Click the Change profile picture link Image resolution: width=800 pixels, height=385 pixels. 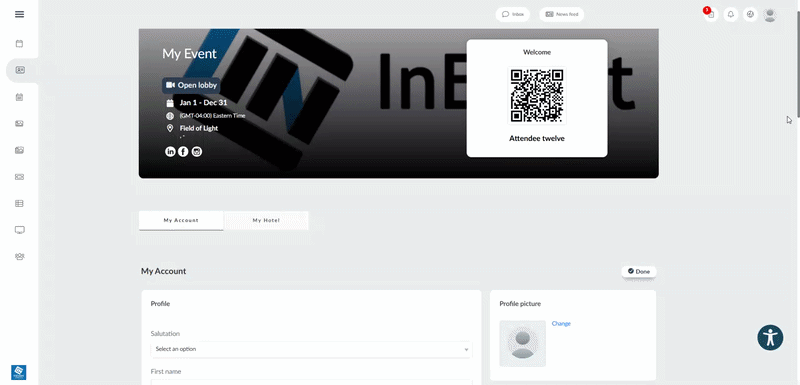pos(561,323)
